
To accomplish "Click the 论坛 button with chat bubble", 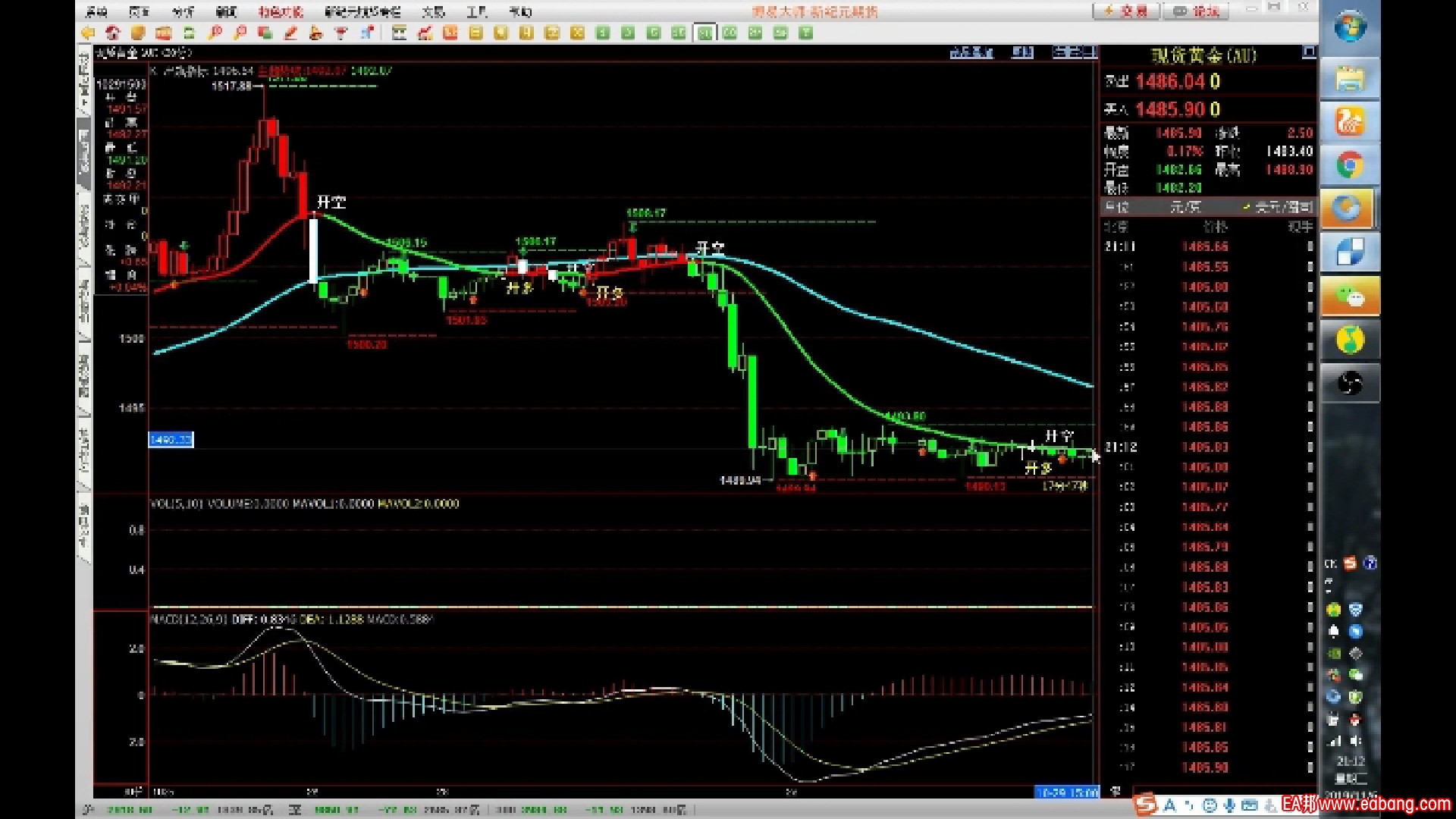I will click(x=1197, y=11).
